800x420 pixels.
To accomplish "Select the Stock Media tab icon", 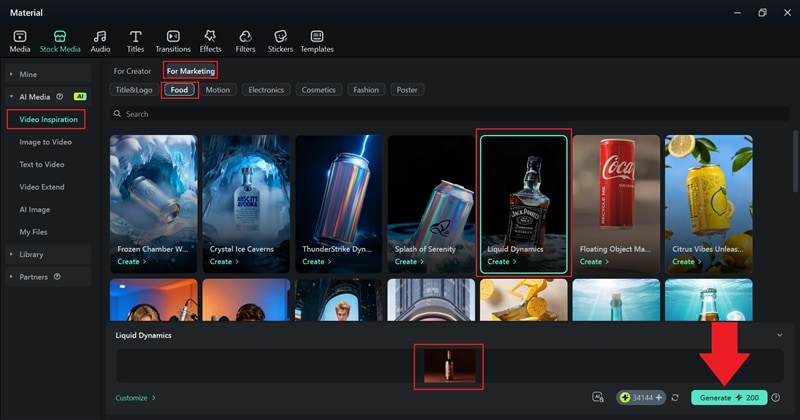I will (x=60, y=36).
